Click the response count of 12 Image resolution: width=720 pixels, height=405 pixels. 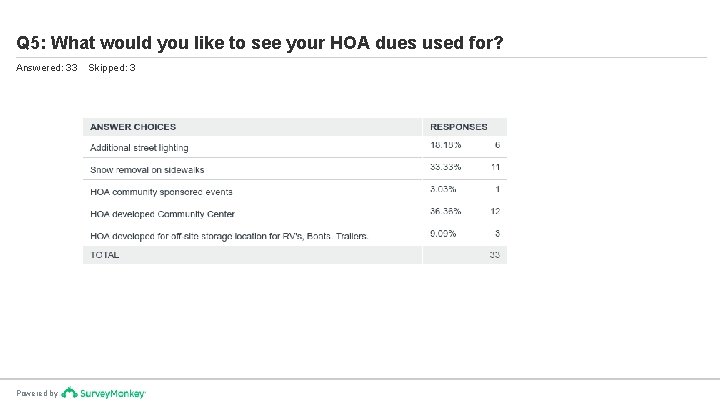click(495, 212)
